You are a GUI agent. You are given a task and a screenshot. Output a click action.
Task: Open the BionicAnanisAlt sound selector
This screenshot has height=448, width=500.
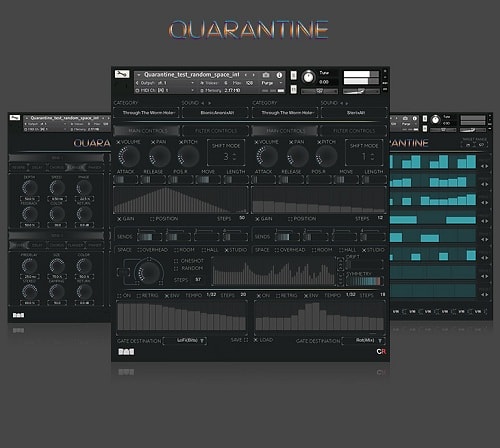point(216,113)
